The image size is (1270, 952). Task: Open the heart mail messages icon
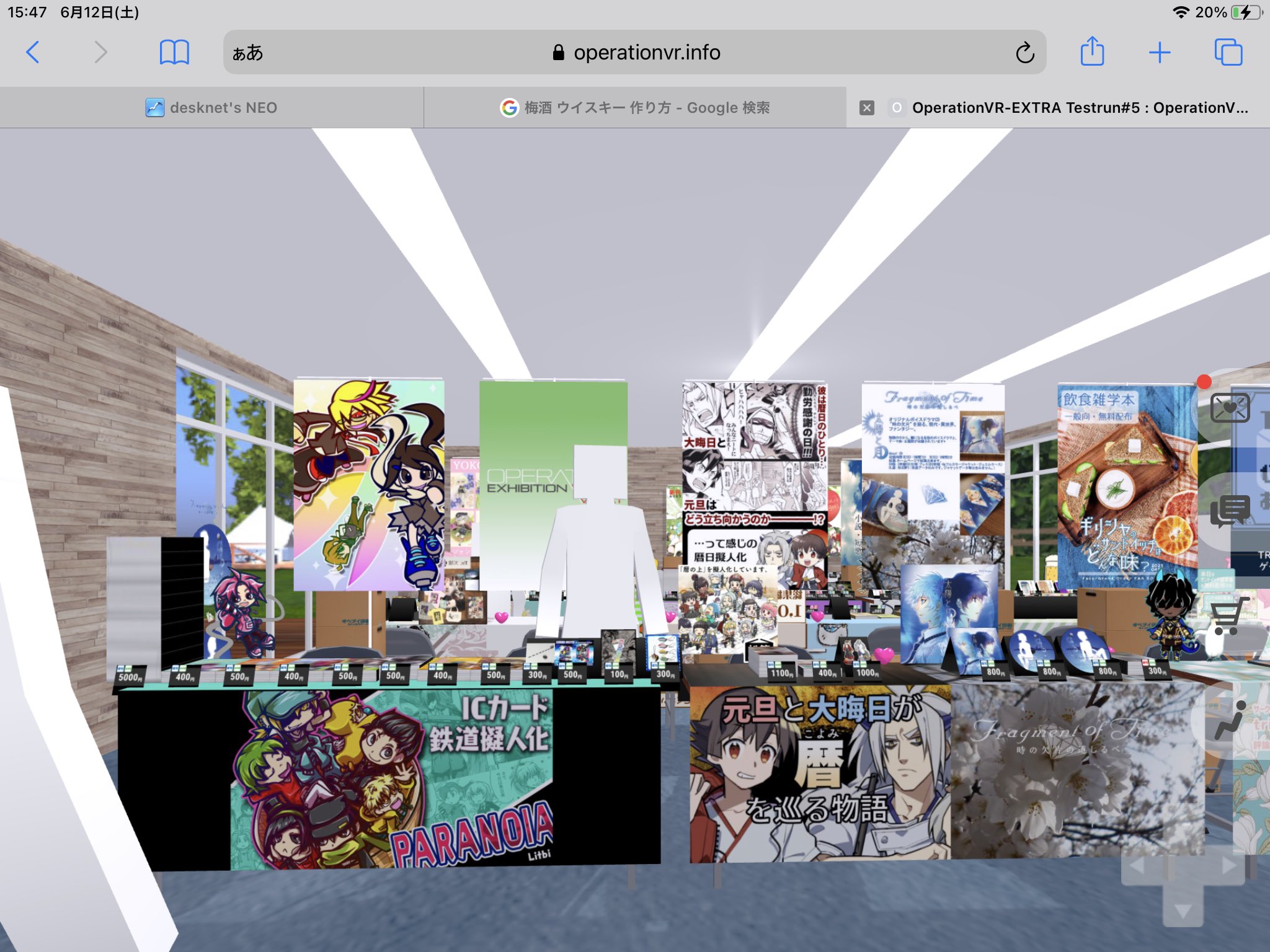point(1230,408)
